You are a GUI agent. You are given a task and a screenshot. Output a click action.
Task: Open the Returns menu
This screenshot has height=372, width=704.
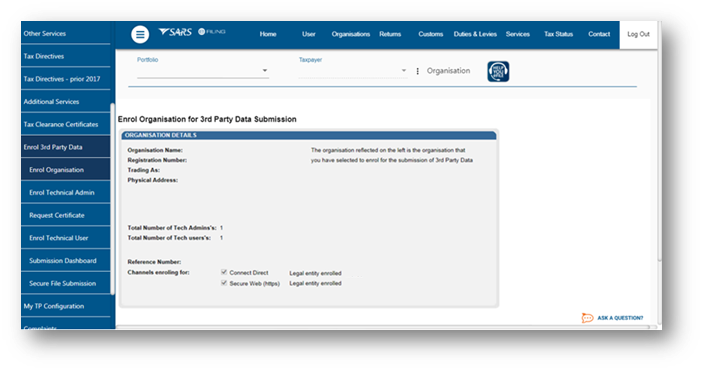[390, 34]
